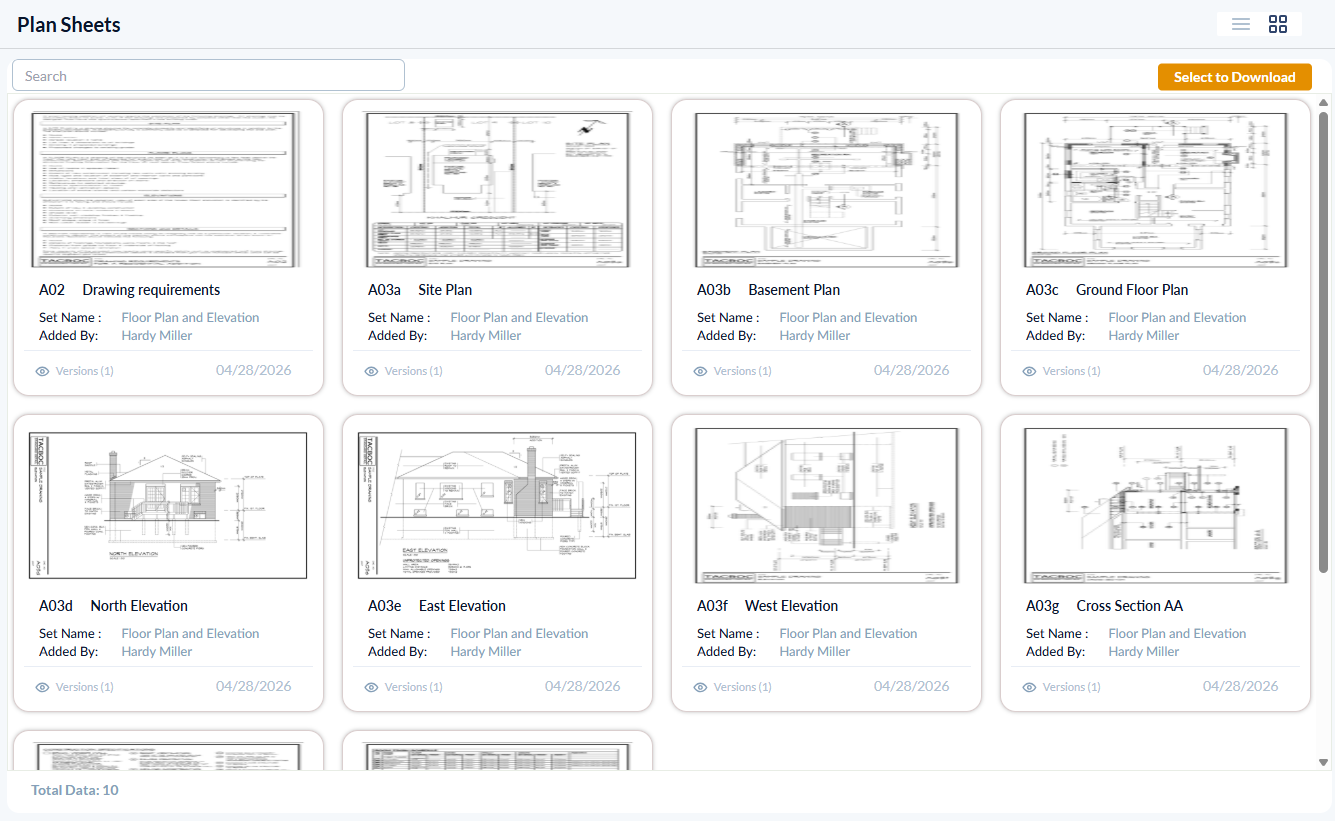Focus the Search input field
The height and width of the screenshot is (821, 1335).
(x=208, y=76)
